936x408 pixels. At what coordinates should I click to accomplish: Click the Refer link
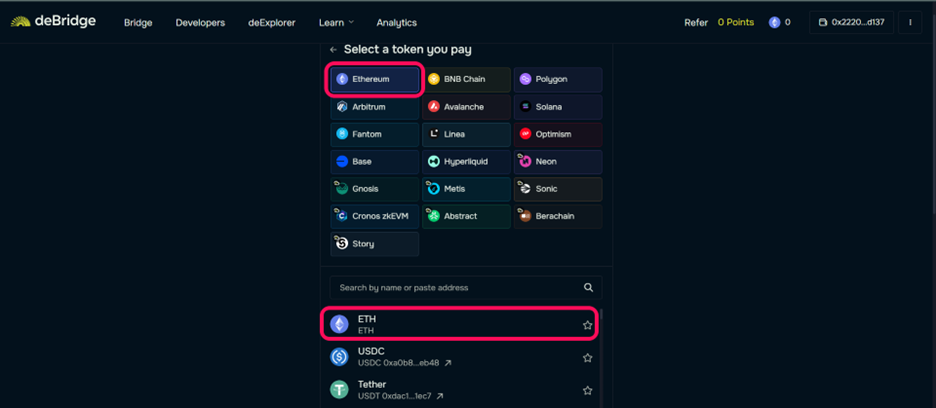(695, 23)
